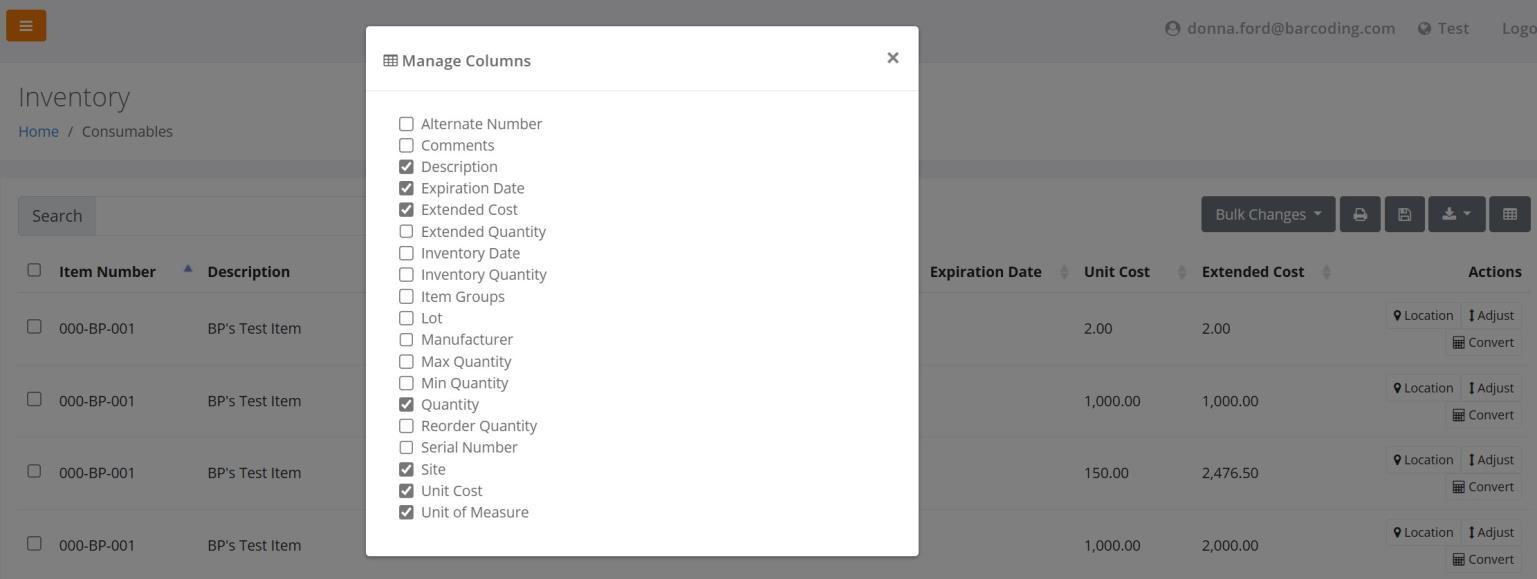
Task: Check the Manufacturer column
Action: (406, 340)
